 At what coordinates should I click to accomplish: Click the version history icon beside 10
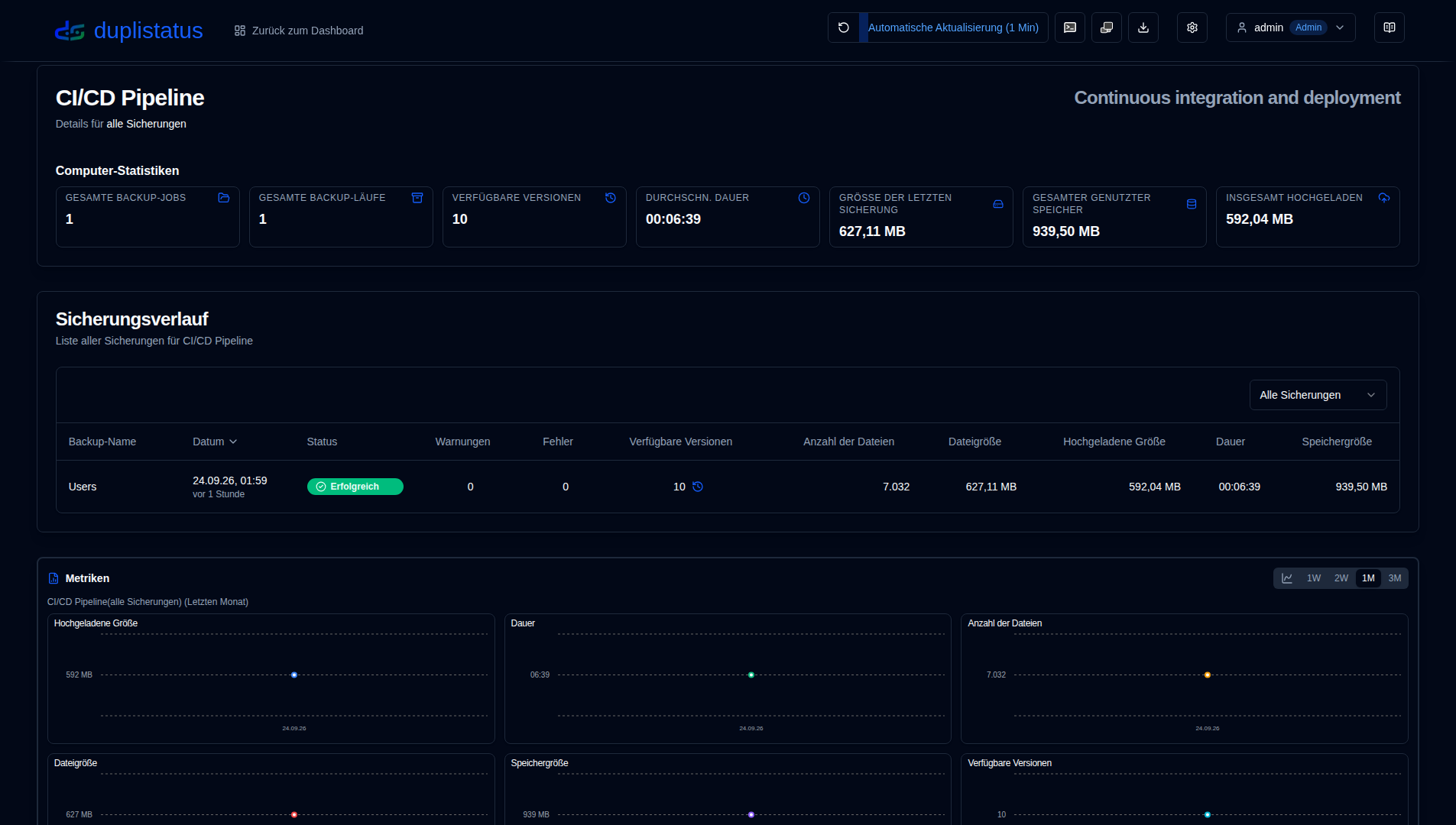coord(698,487)
